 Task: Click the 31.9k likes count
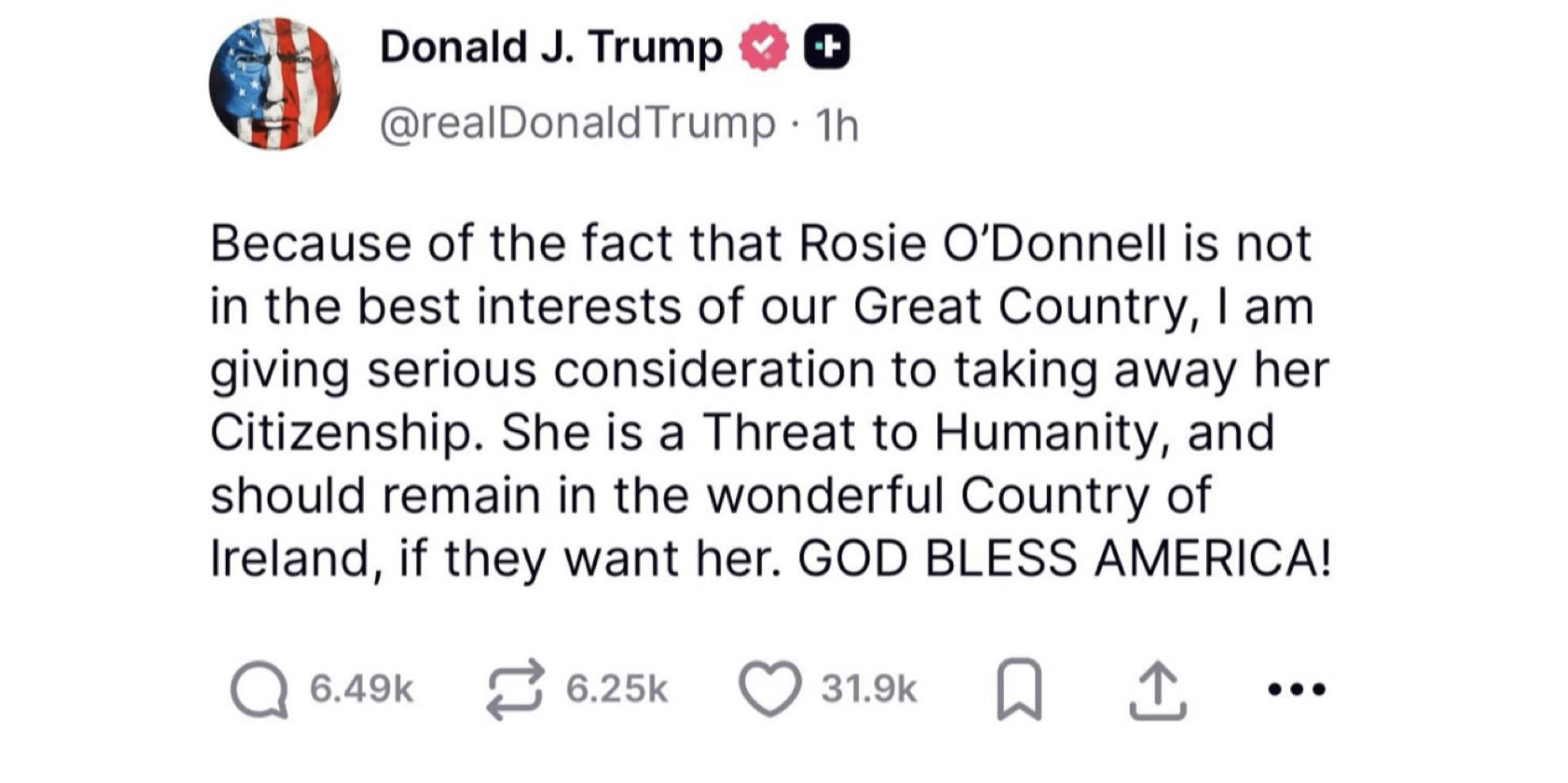tap(868, 689)
